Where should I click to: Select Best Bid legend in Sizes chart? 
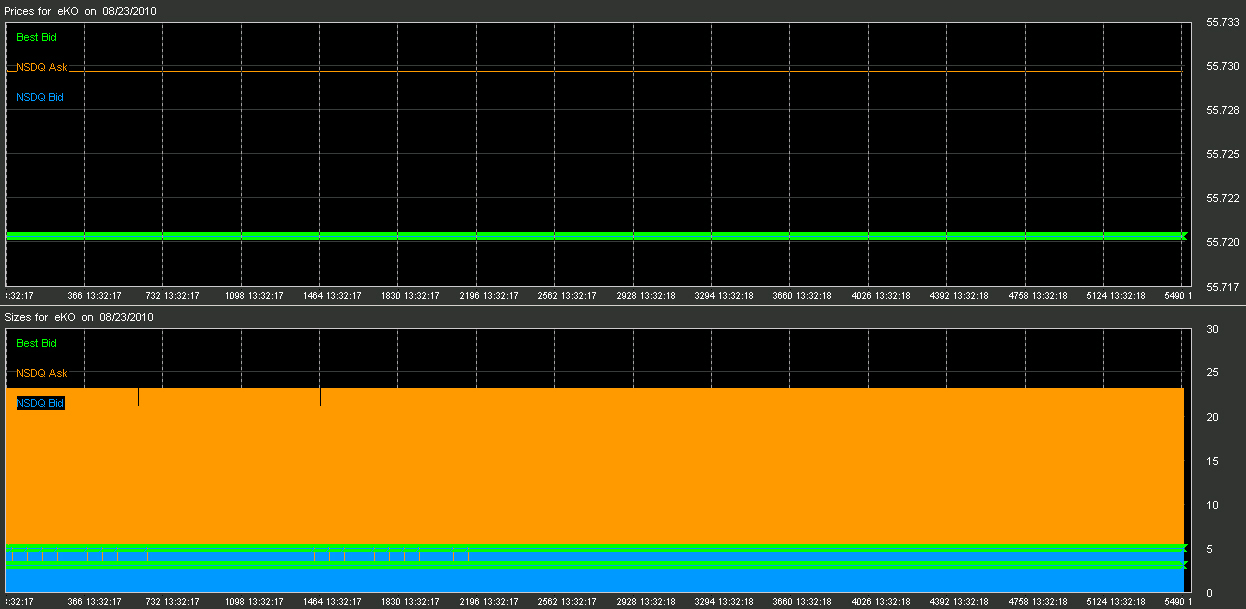click(x=35, y=343)
